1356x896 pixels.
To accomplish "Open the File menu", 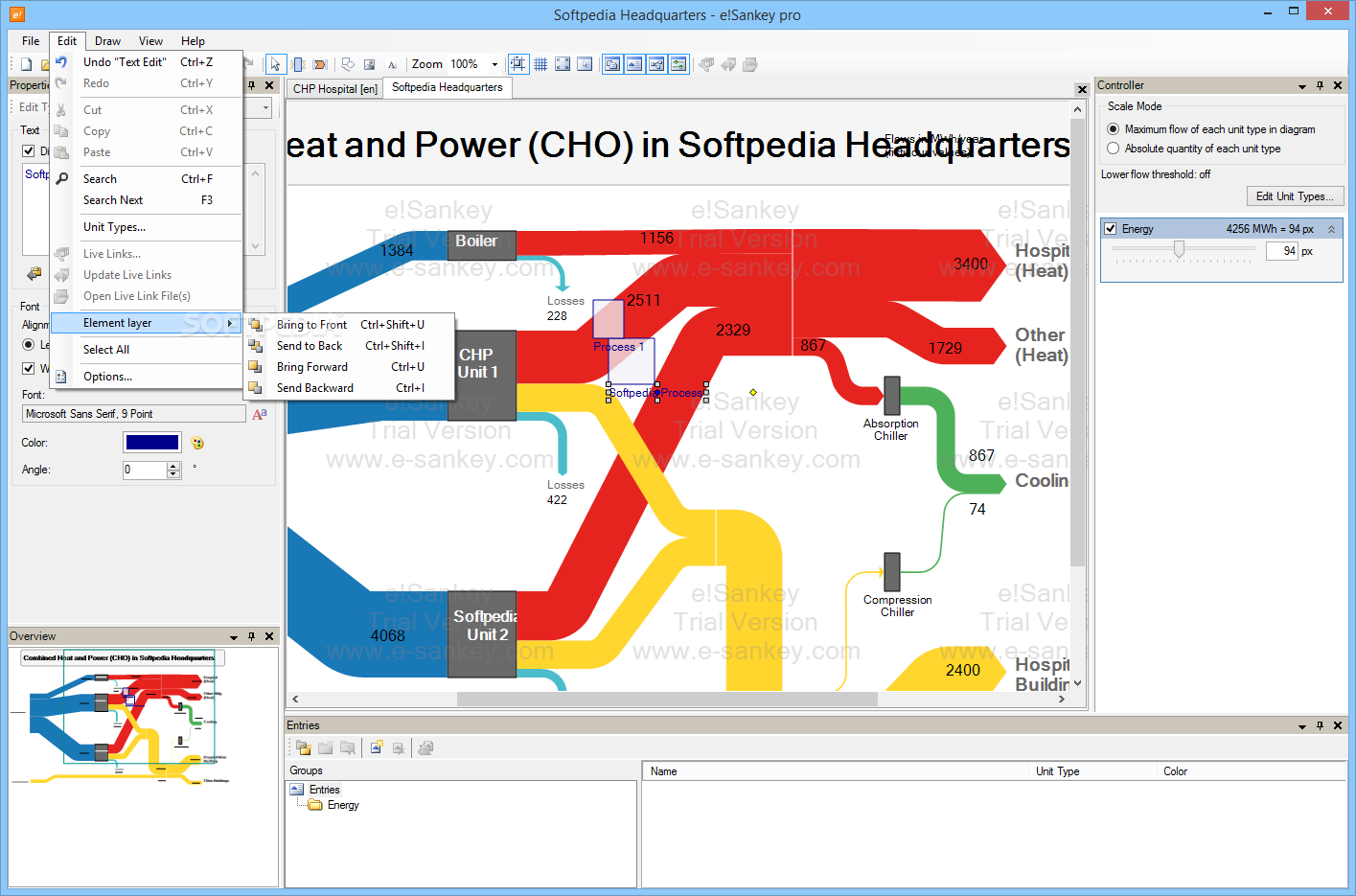I will point(31,41).
